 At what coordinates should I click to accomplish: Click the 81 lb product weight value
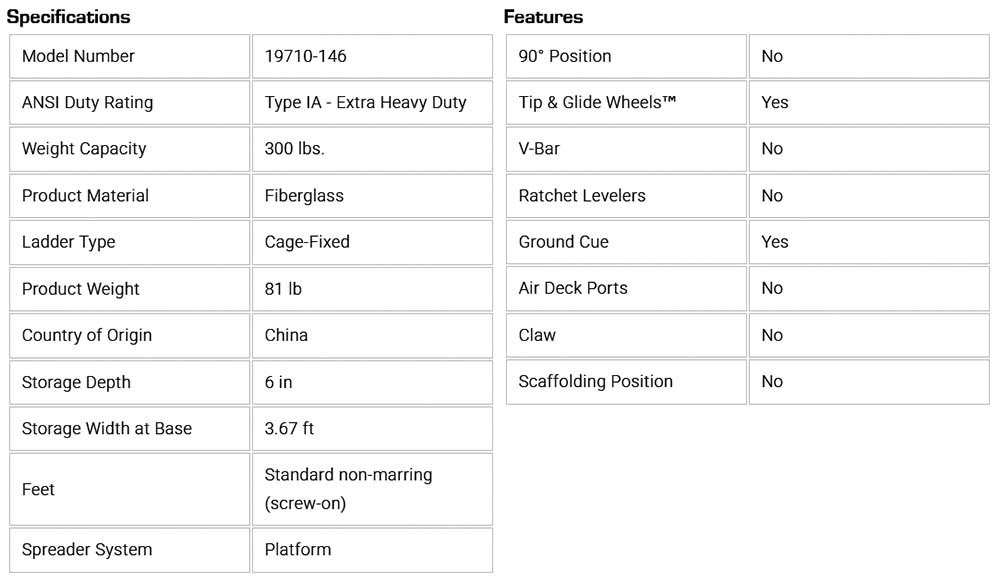pos(284,289)
